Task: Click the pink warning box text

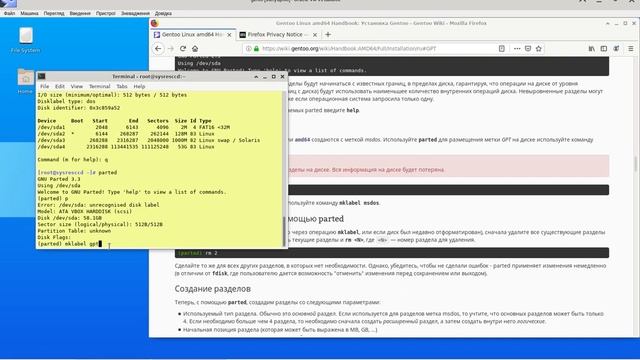Action: [x=367, y=169]
